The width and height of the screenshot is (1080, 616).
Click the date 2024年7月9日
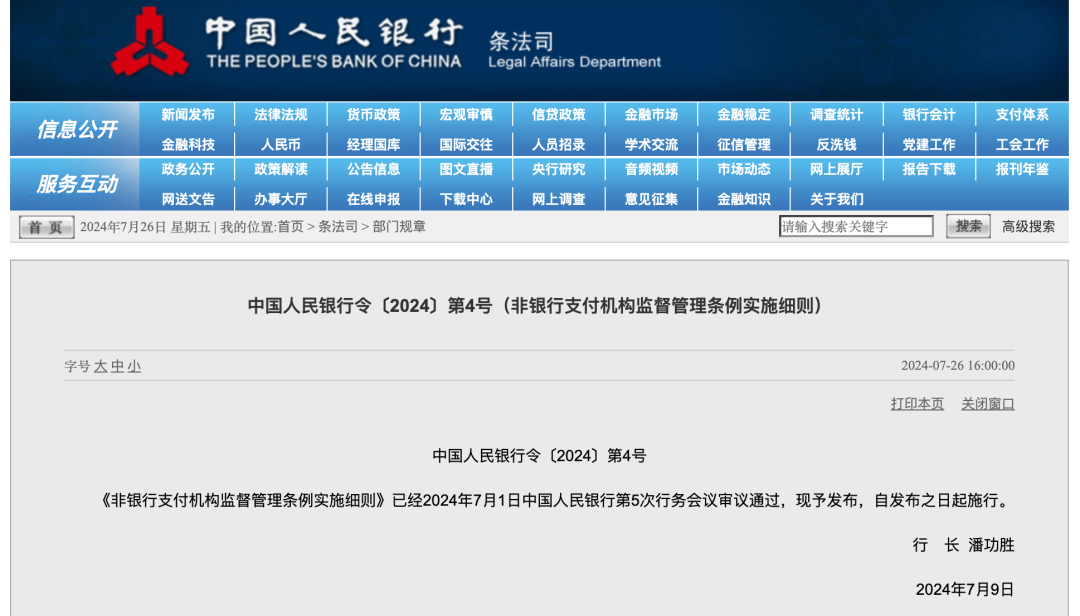coord(964,590)
